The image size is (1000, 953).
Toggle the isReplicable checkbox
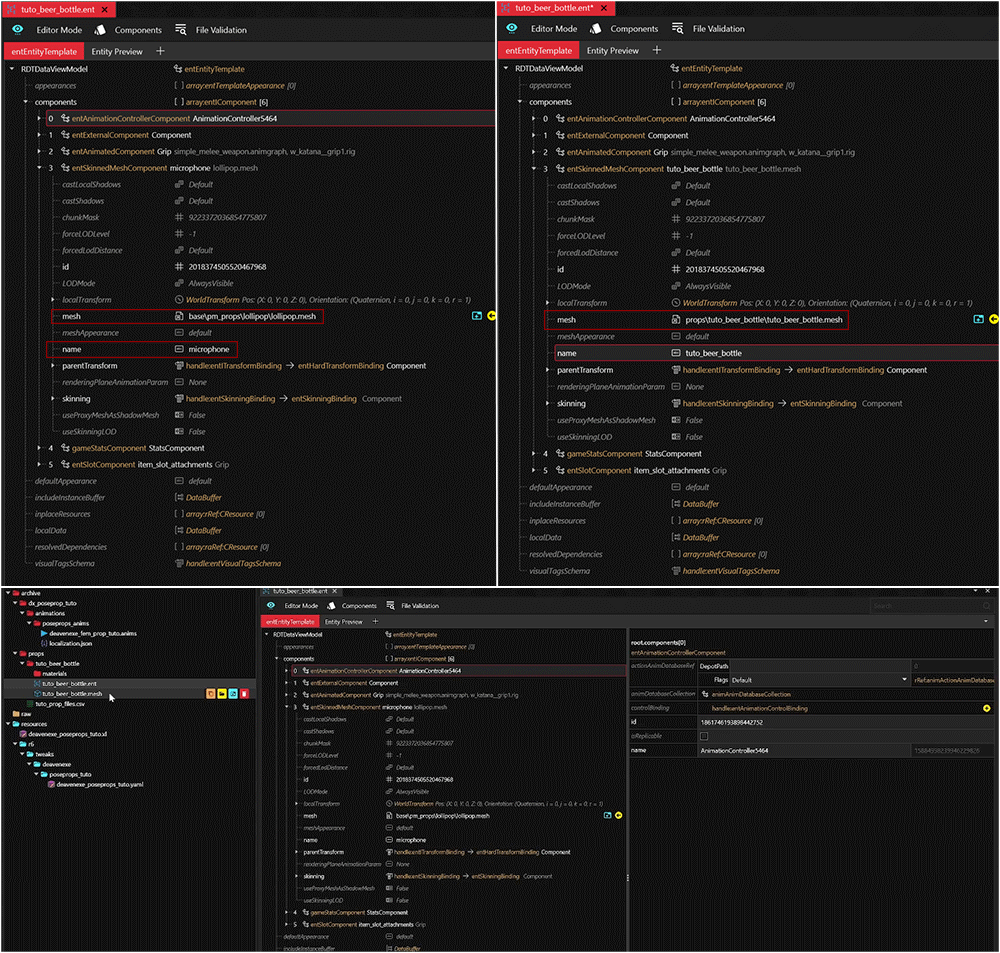pos(703,736)
